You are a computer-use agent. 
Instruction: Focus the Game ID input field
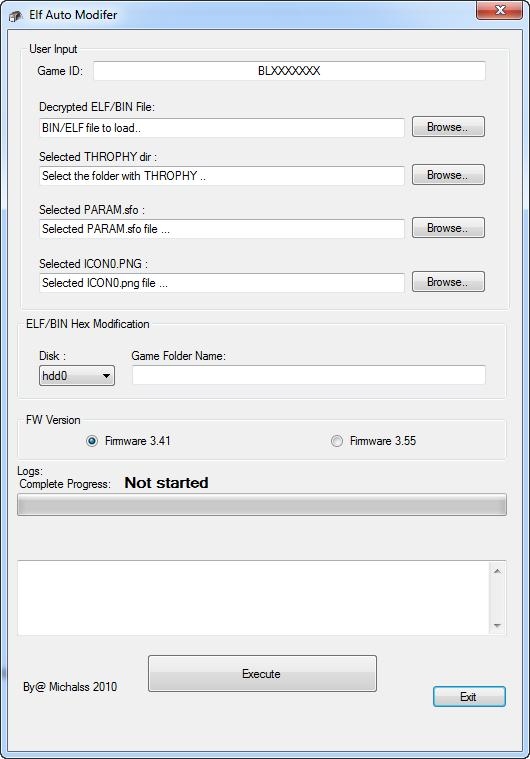[x=289, y=71]
